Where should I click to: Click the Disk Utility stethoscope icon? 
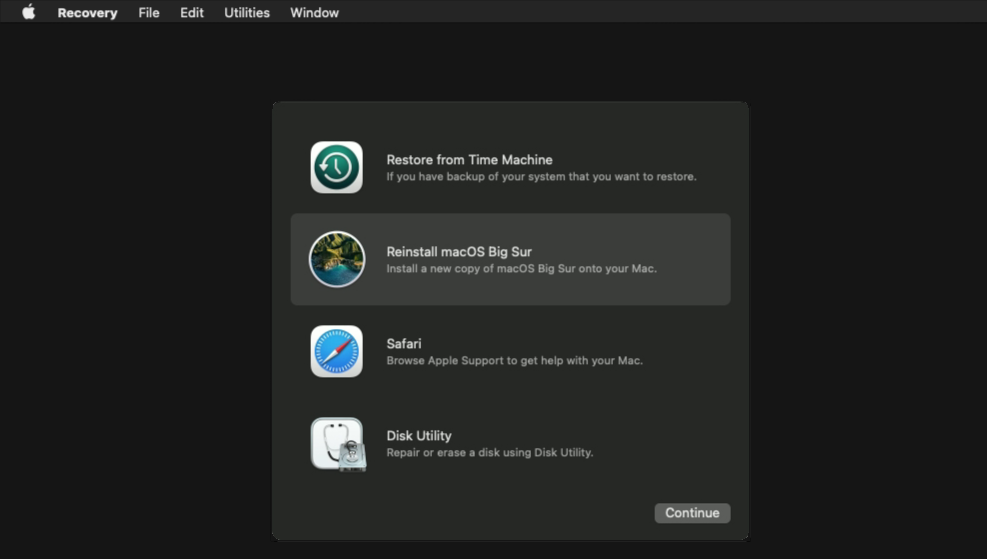point(338,444)
